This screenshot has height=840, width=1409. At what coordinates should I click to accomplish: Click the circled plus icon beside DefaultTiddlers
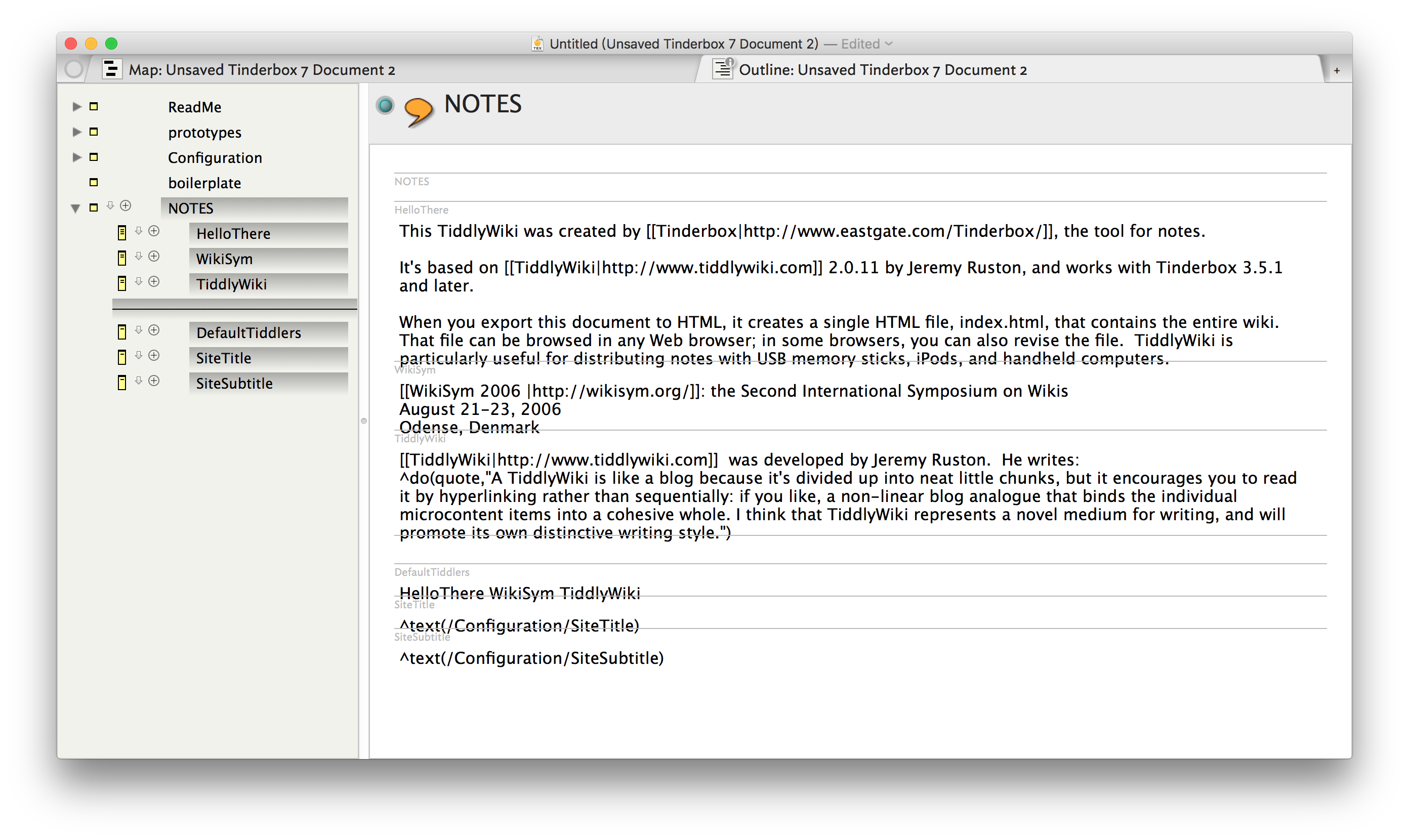[154, 330]
